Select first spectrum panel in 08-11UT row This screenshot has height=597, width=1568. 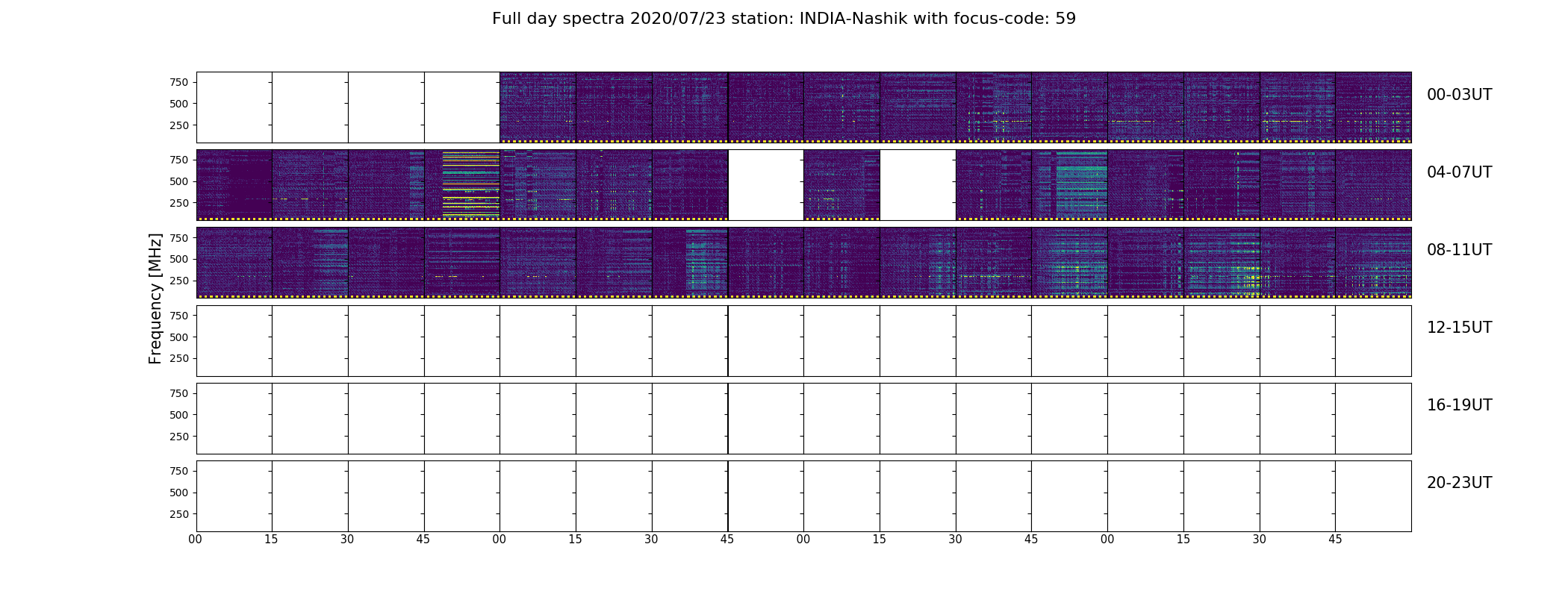(234, 263)
